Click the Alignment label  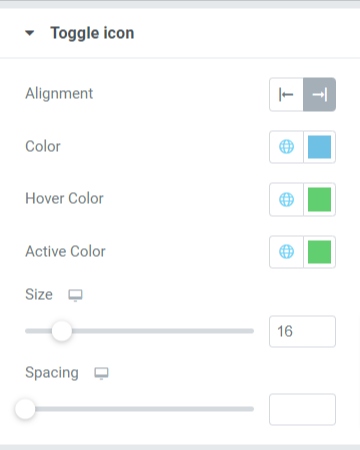pyautogui.click(x=59, y=94)
